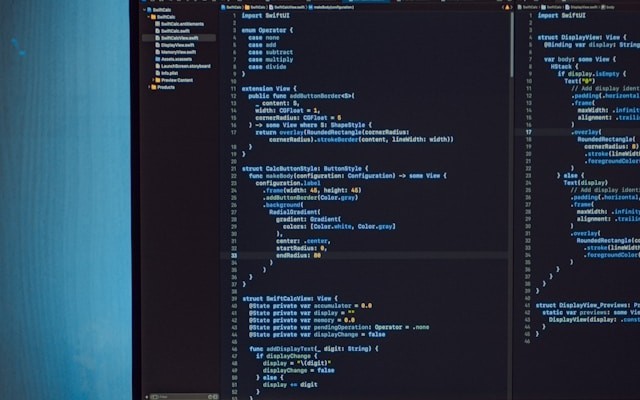Viewport: 640px width, 400px height.
Task: Click 'struct SwiftCalcView: View {' line
Action: (290, 298)
